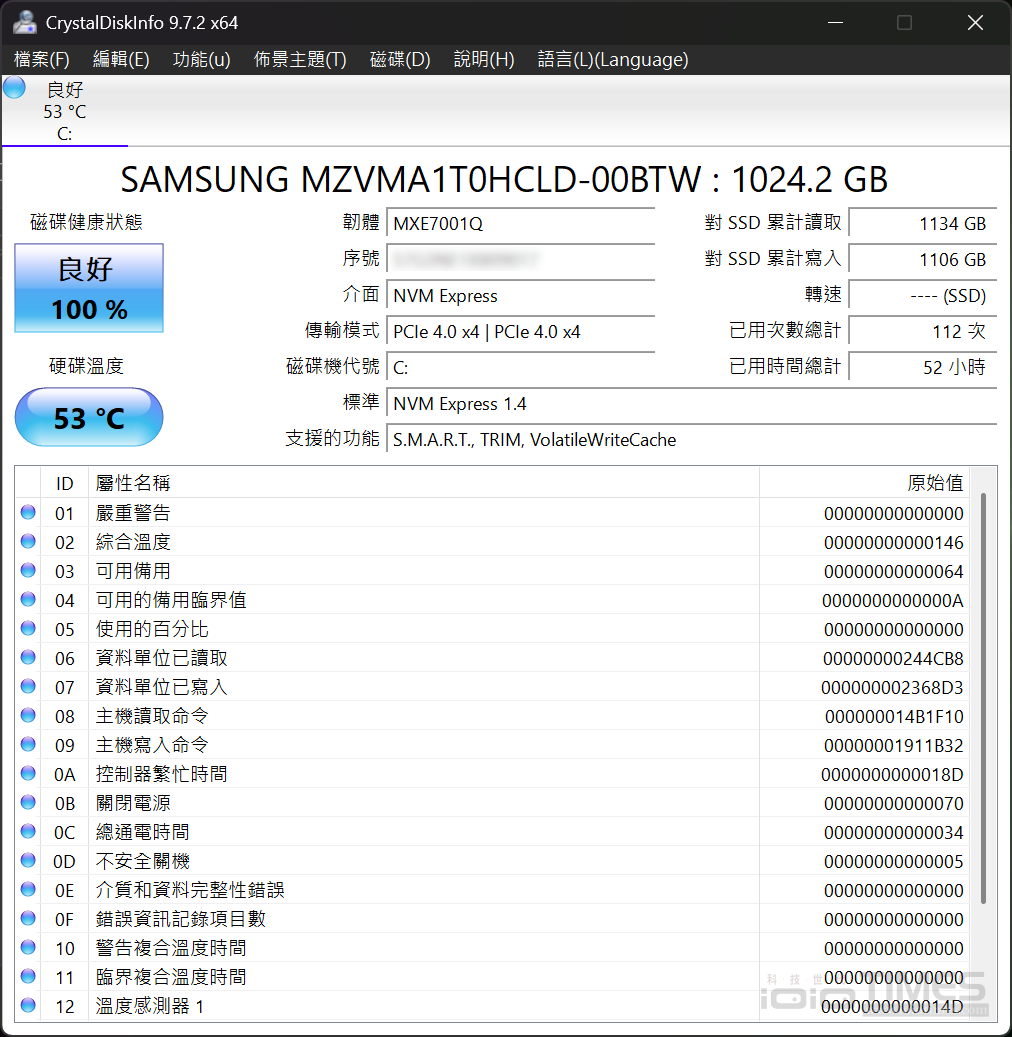Click power on hours value 52 小時
This screenshot has height=1037, width=1012.
(923, 367)
